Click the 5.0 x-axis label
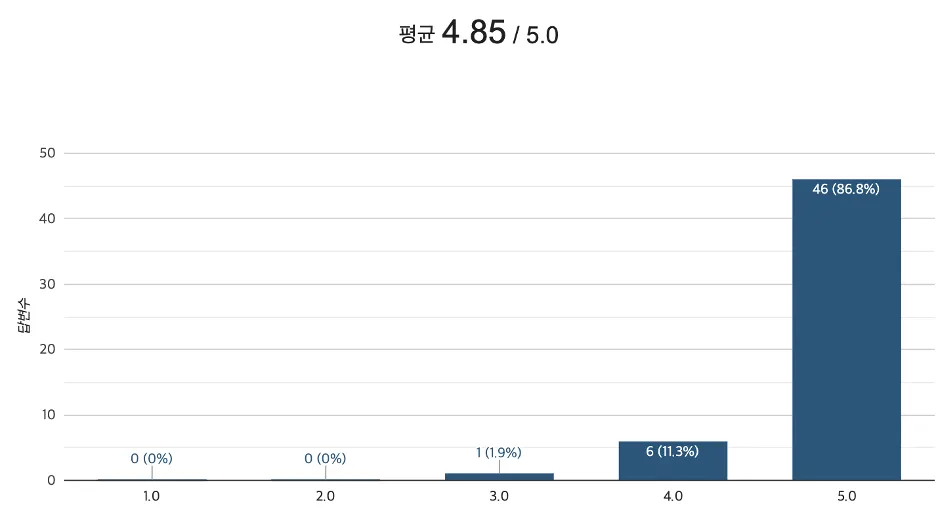This screenshot has width=936, height=514. [x=846, y=496]
